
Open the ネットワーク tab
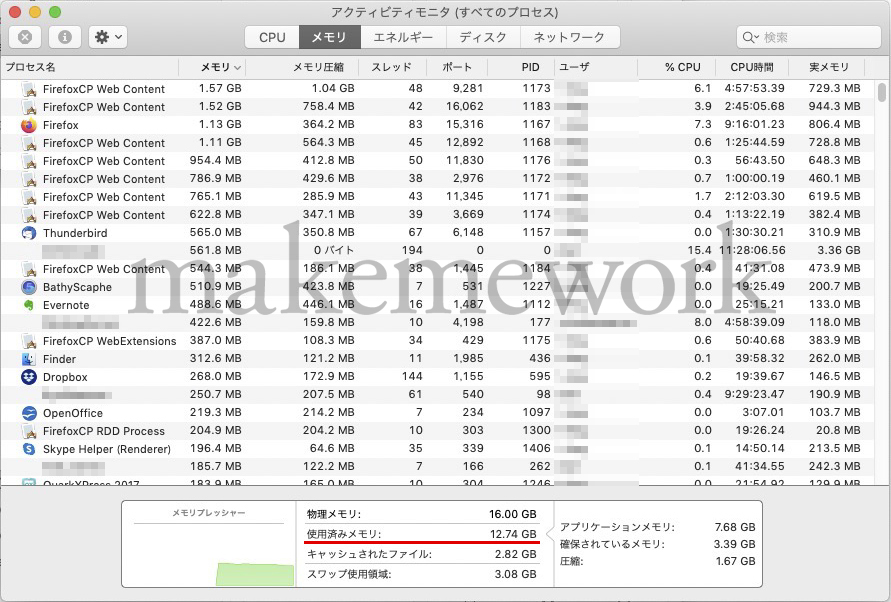pos(569,37)
